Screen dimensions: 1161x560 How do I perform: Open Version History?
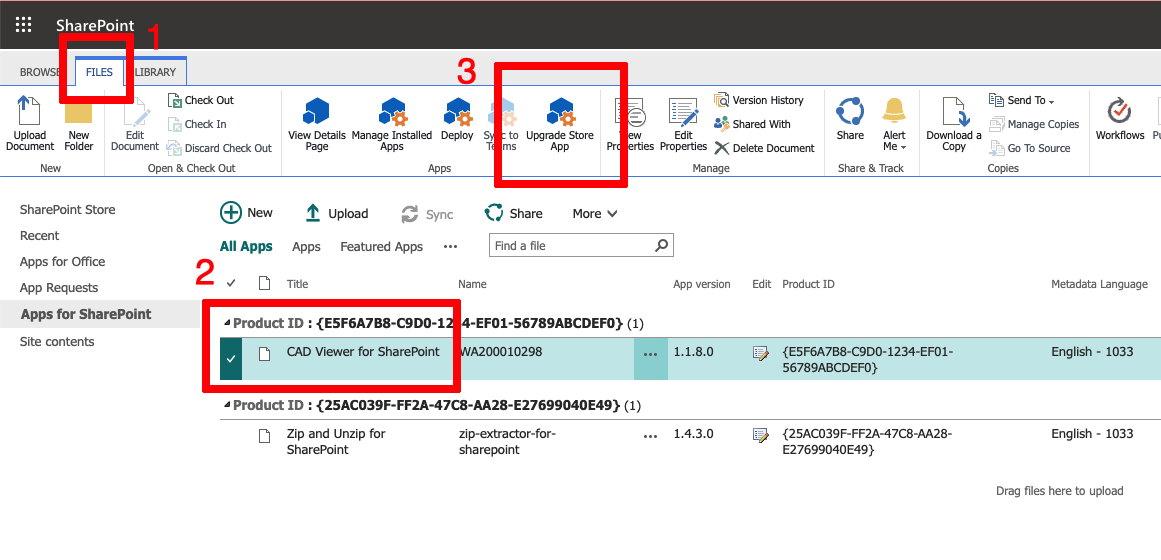759,100
